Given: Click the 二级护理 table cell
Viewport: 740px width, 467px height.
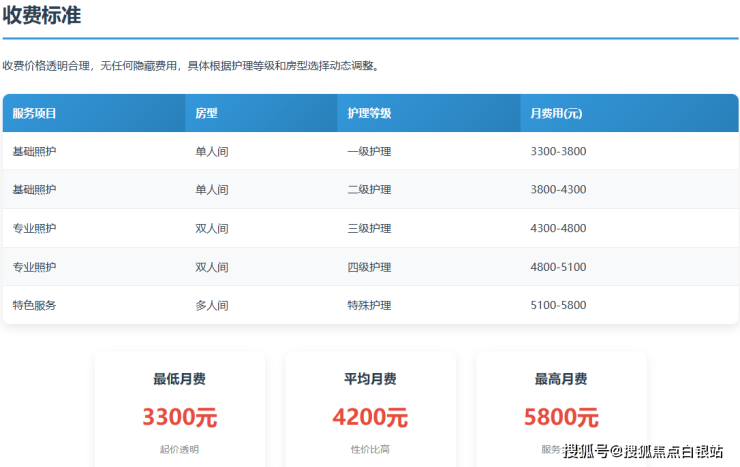Looking at the screenshot, I should coord(369,189).
